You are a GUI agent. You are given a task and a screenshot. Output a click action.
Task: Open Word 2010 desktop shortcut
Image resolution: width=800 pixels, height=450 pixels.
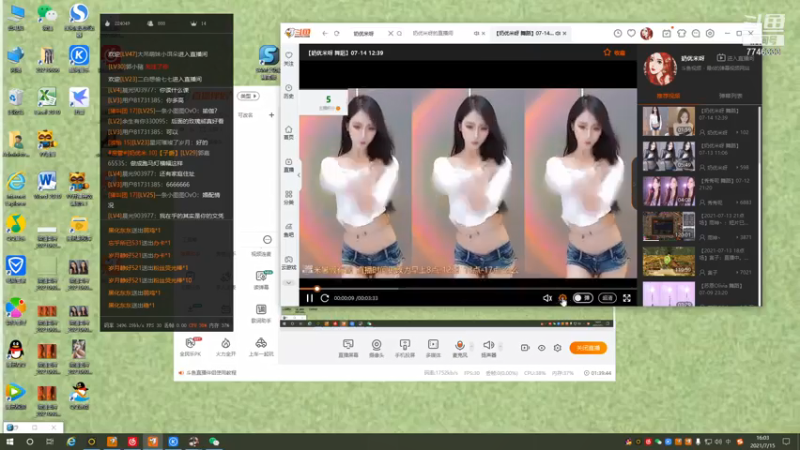(x=47, y=185)
